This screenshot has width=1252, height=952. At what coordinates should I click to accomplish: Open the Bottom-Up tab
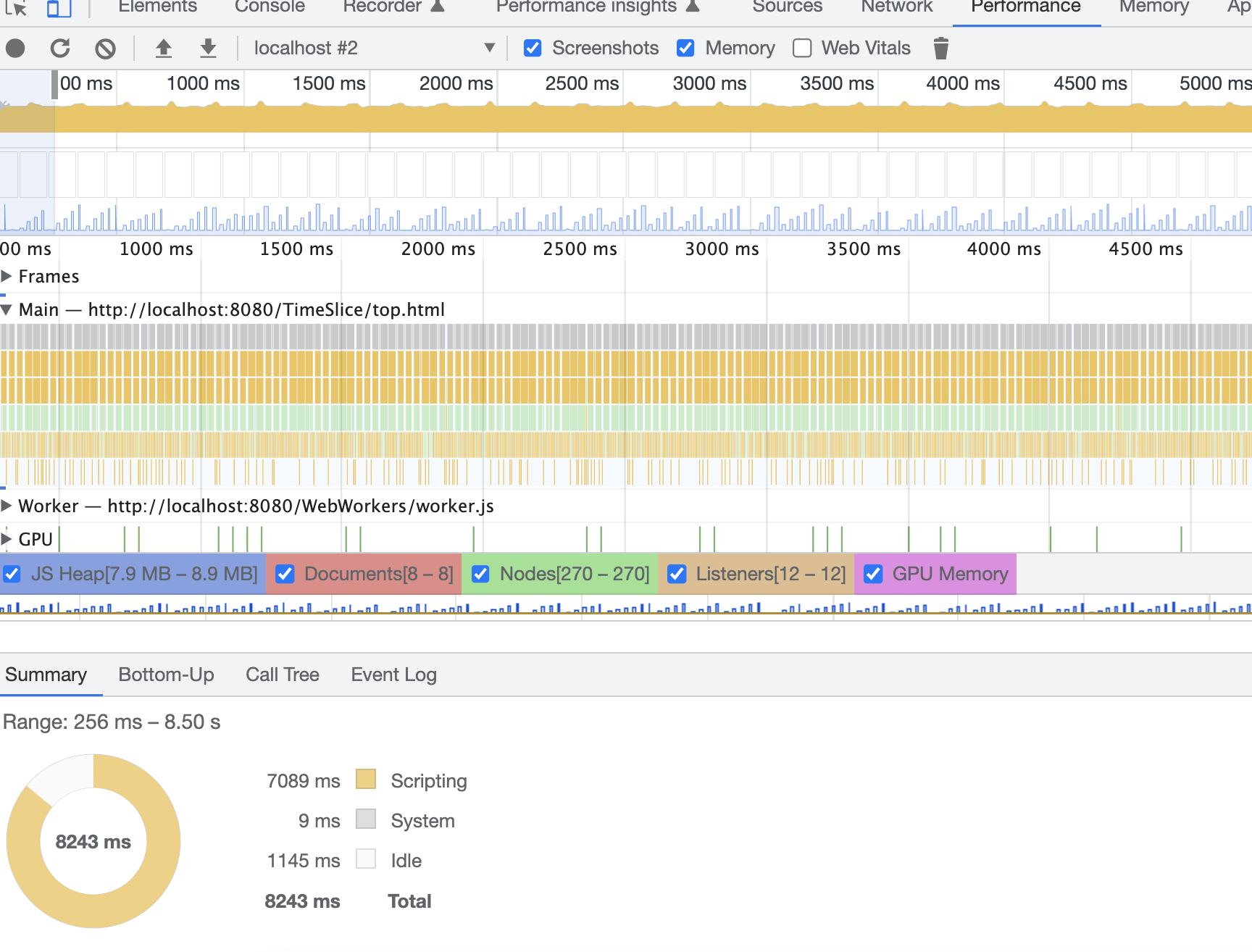click(x=166, y=675)
